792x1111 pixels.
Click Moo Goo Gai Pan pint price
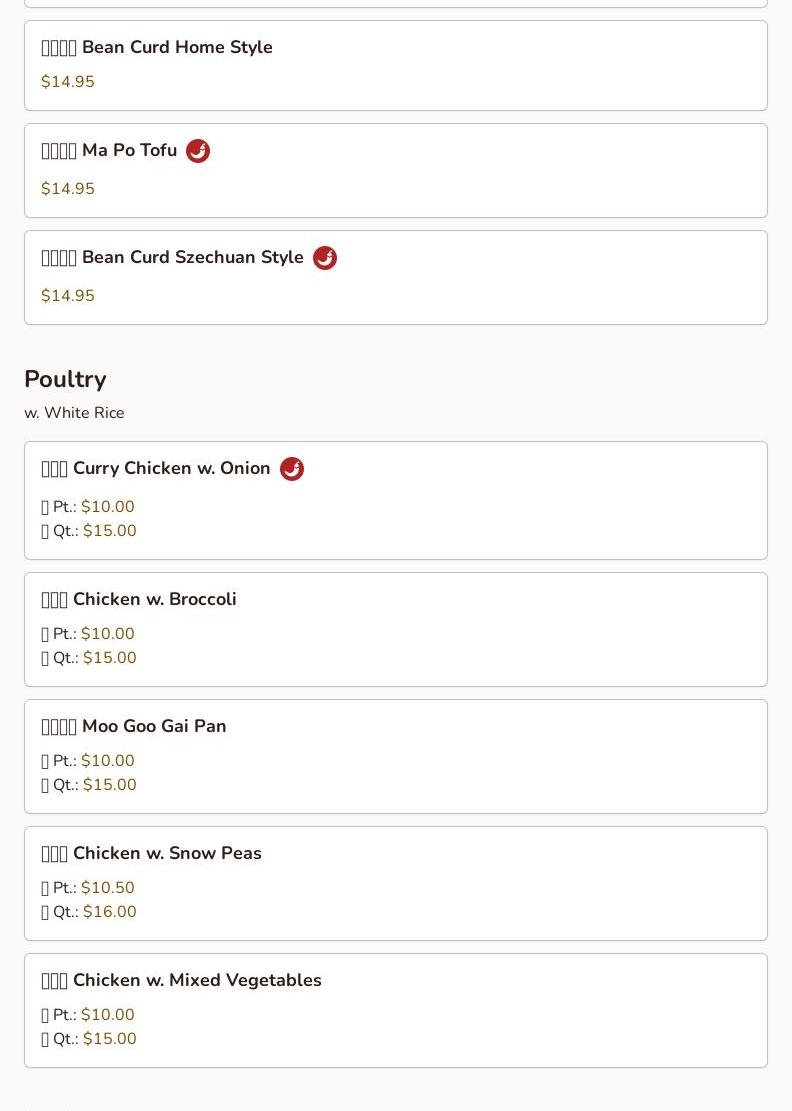107,761
